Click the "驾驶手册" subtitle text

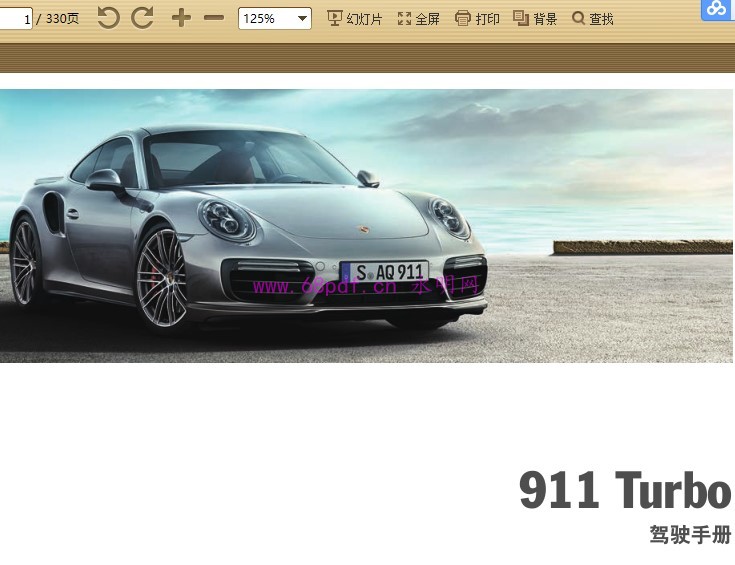(690, 535)
